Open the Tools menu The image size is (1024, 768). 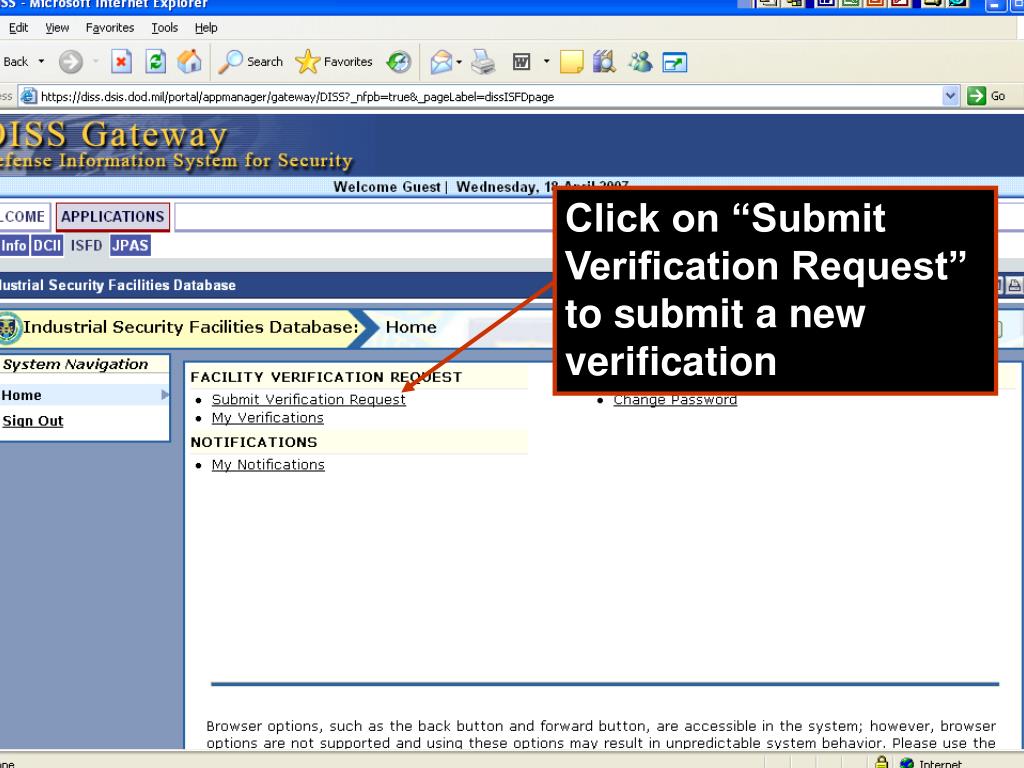(x=165, y=27)
